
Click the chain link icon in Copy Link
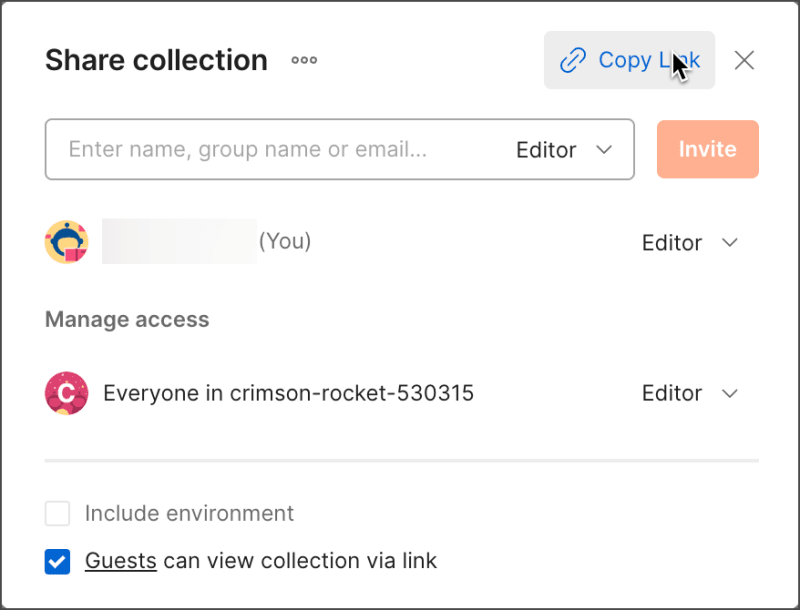pyautogui.click(x=572, y=60)
